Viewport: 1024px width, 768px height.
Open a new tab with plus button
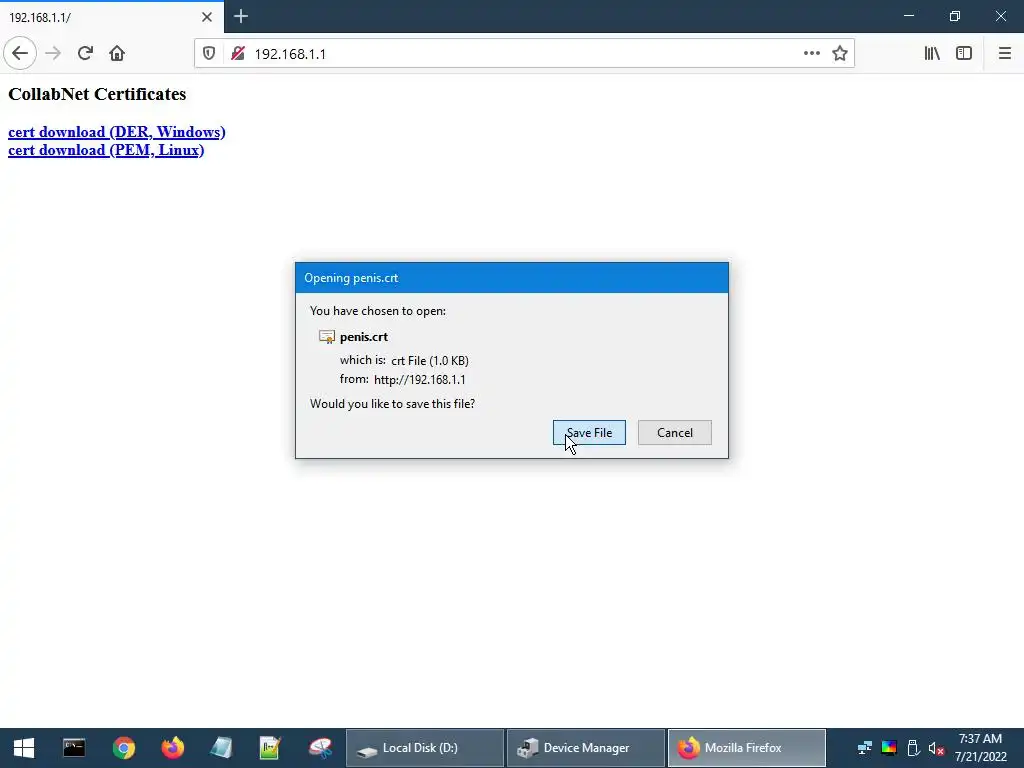click(x=241, y=16)
